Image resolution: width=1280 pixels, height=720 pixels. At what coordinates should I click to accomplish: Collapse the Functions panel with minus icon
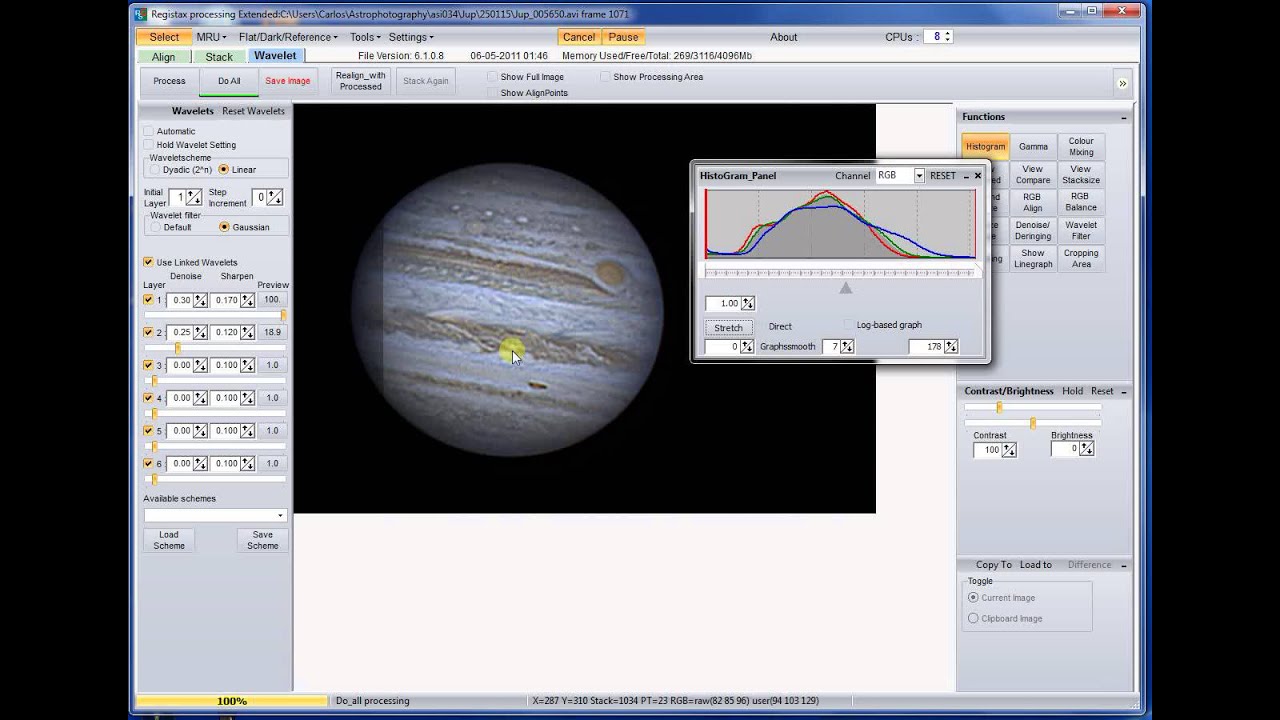click(1124, 117)
